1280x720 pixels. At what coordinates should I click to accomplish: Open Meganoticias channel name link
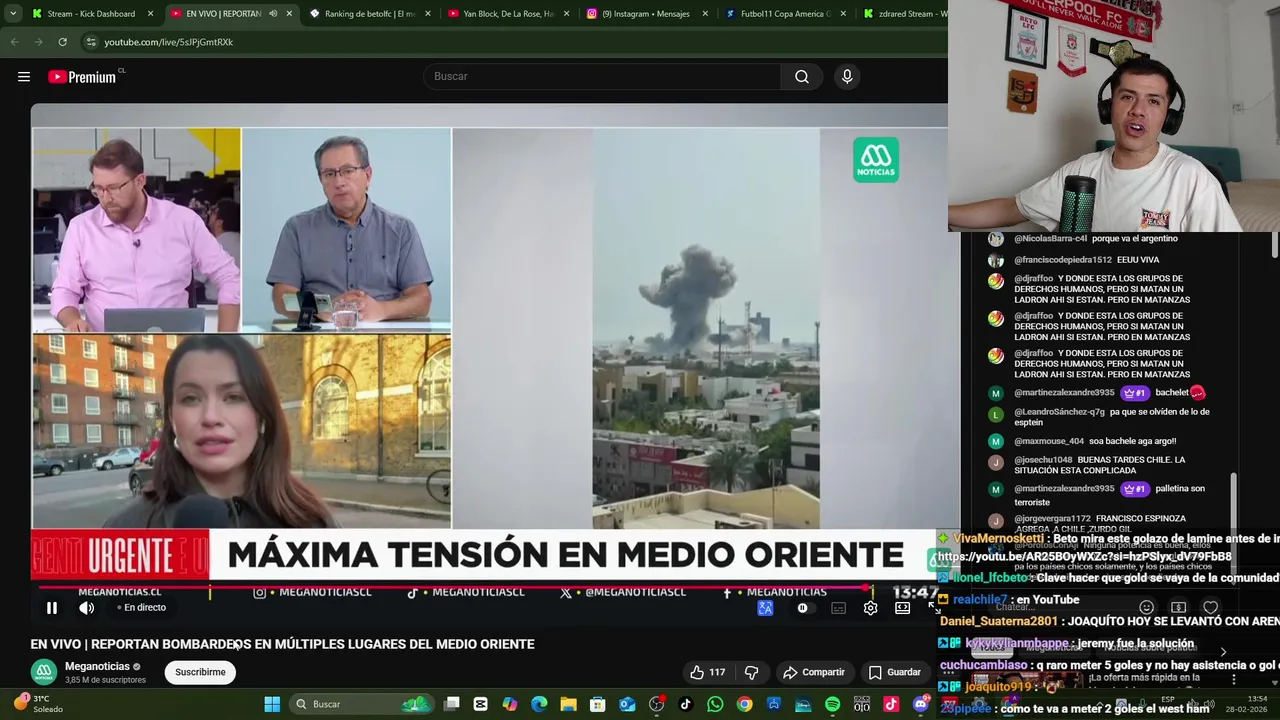tap(97, 666)
